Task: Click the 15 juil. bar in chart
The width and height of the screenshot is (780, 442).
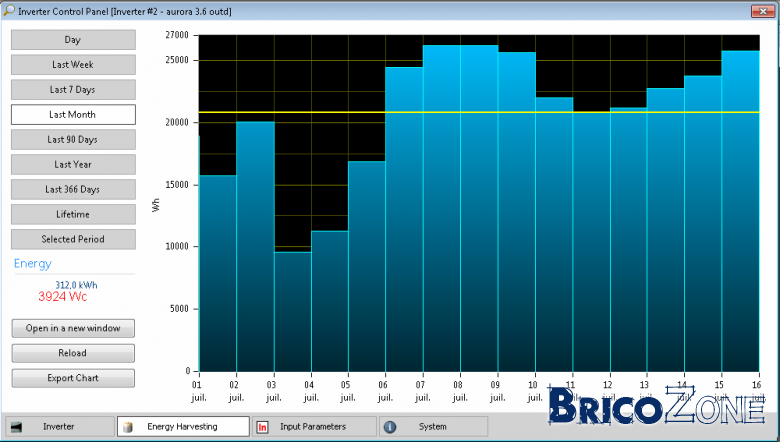Action: (740, 211)
